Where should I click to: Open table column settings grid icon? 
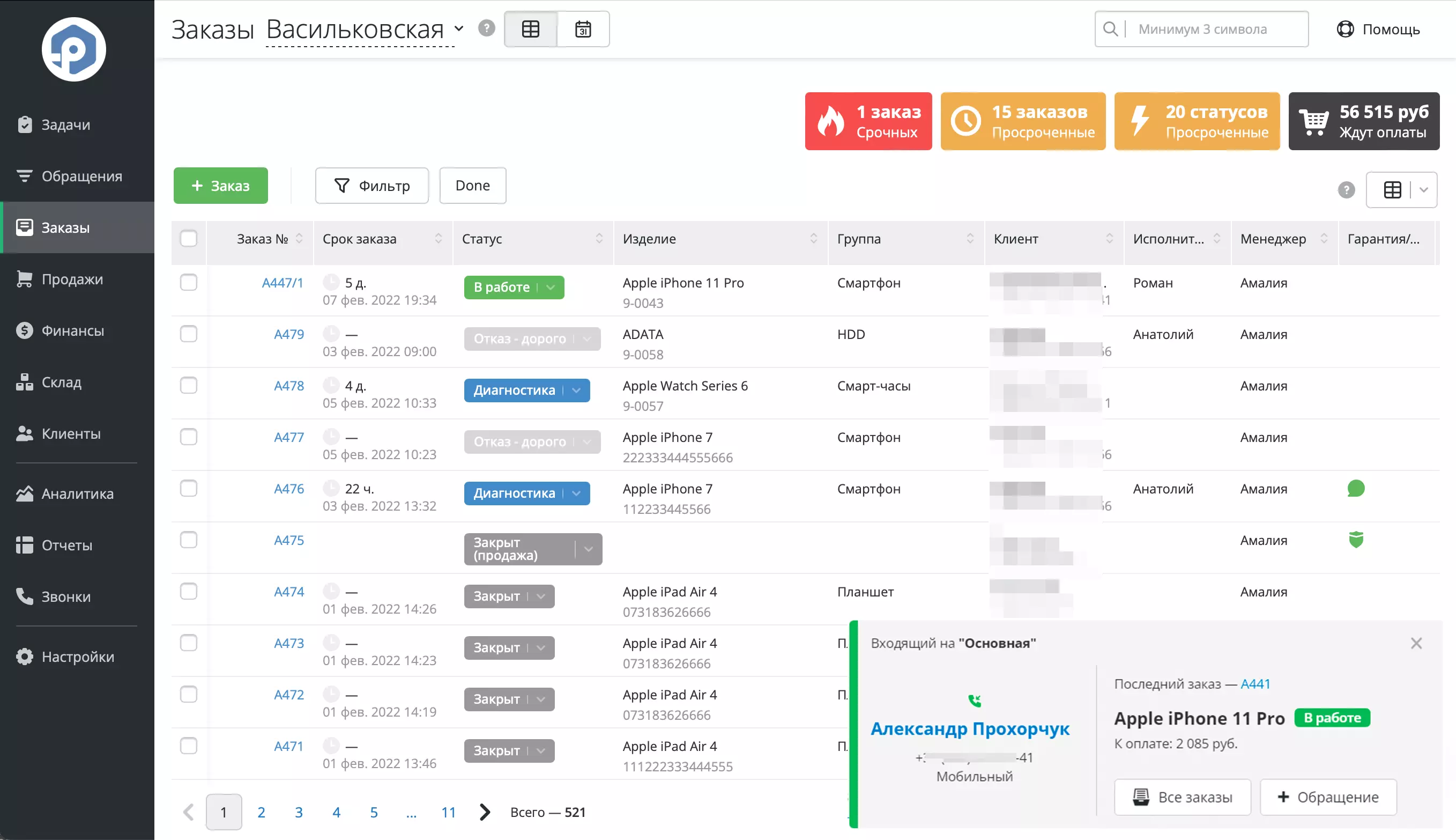(x=1392, y=190)
